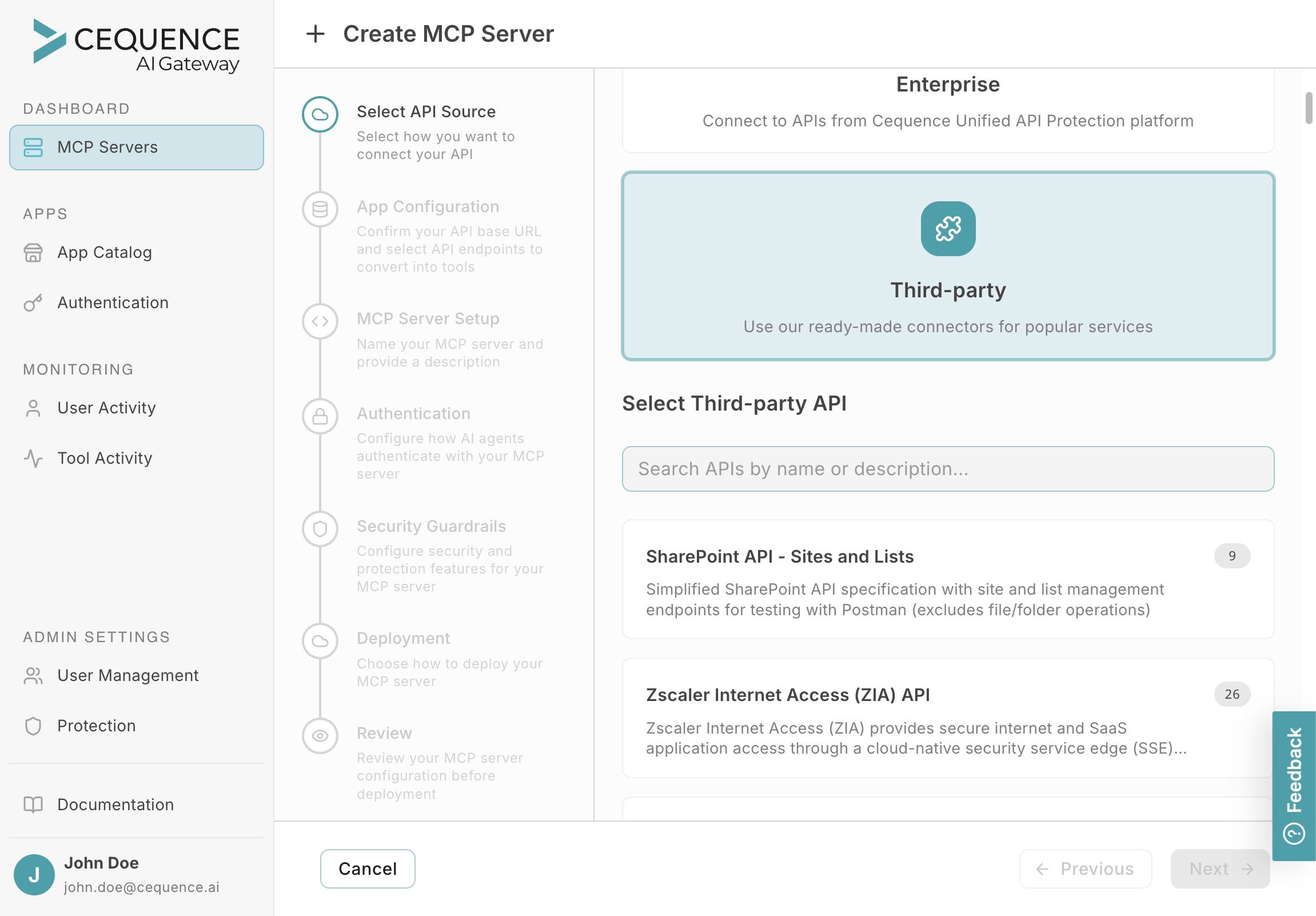This screenshot has height=916, width=1316.
Task: Click the App Configuration database step icon
Action: pyautogui.click(x=320, y=209)
